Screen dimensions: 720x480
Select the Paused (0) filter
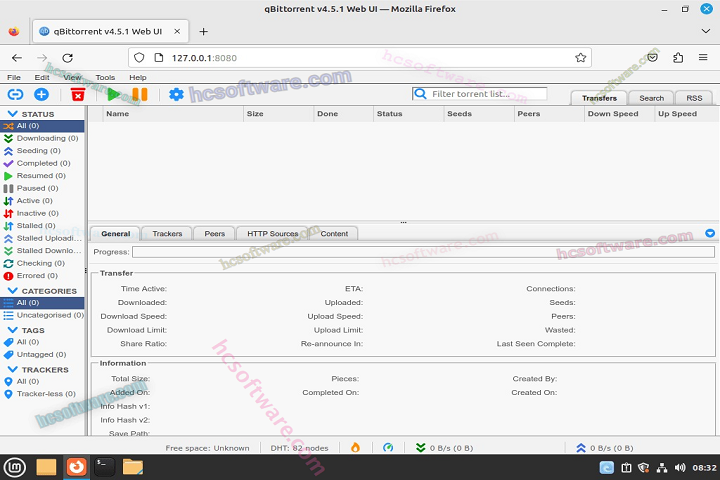tap(42, 188)
